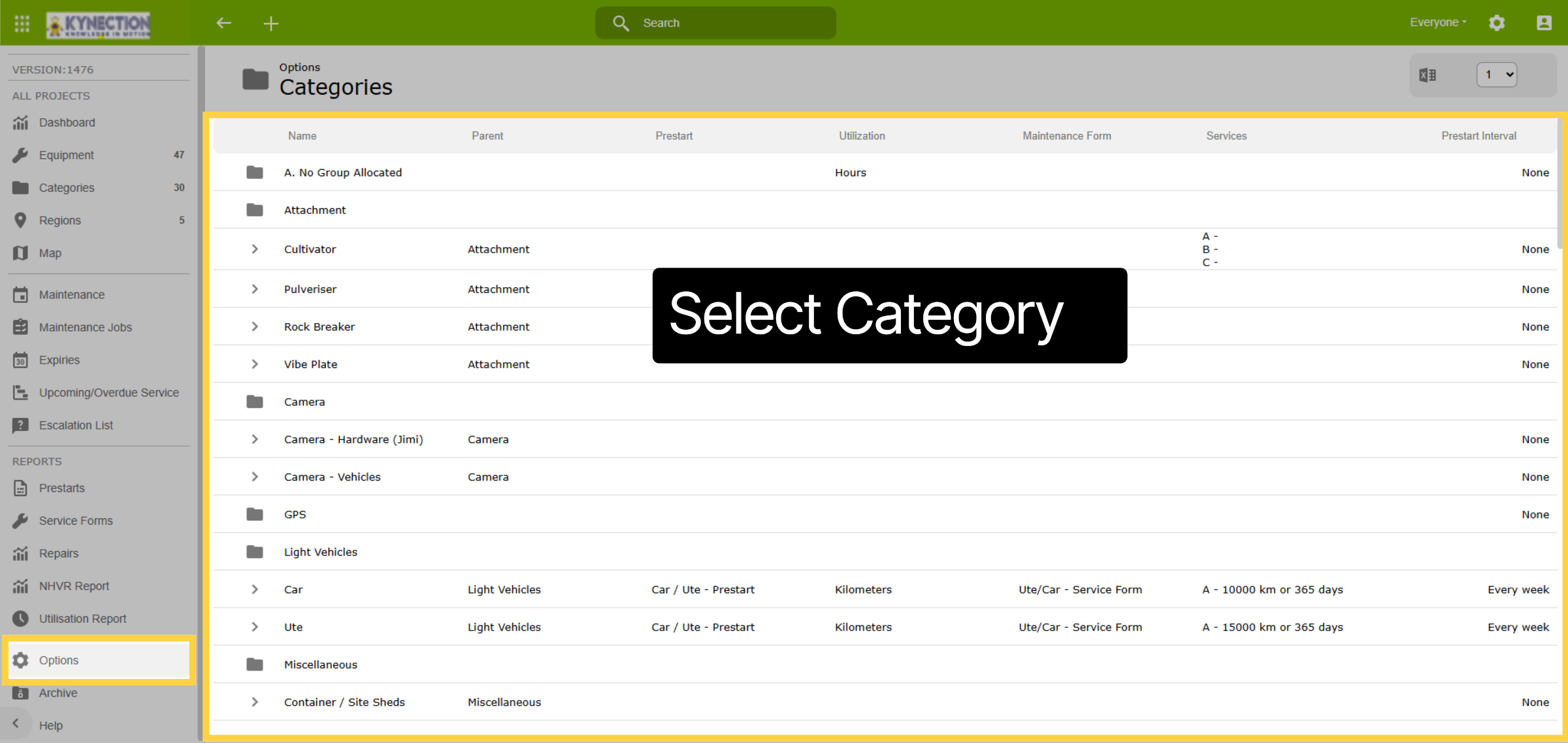Click the search magnifier icon
The width and height of the screenshot is (1568, 743).
[x=621, y=24]
